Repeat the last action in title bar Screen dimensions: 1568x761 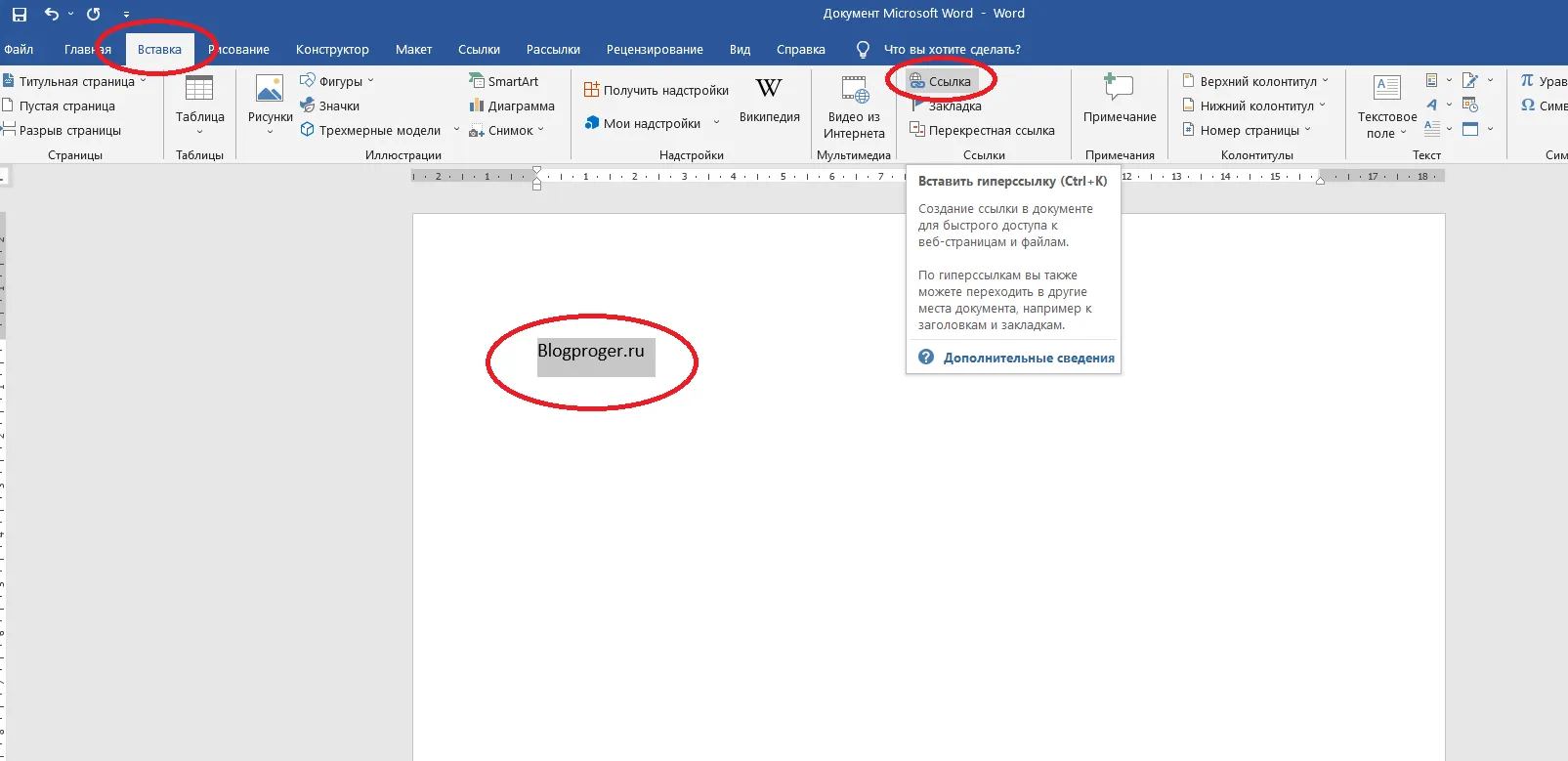[x=94, y=14]
